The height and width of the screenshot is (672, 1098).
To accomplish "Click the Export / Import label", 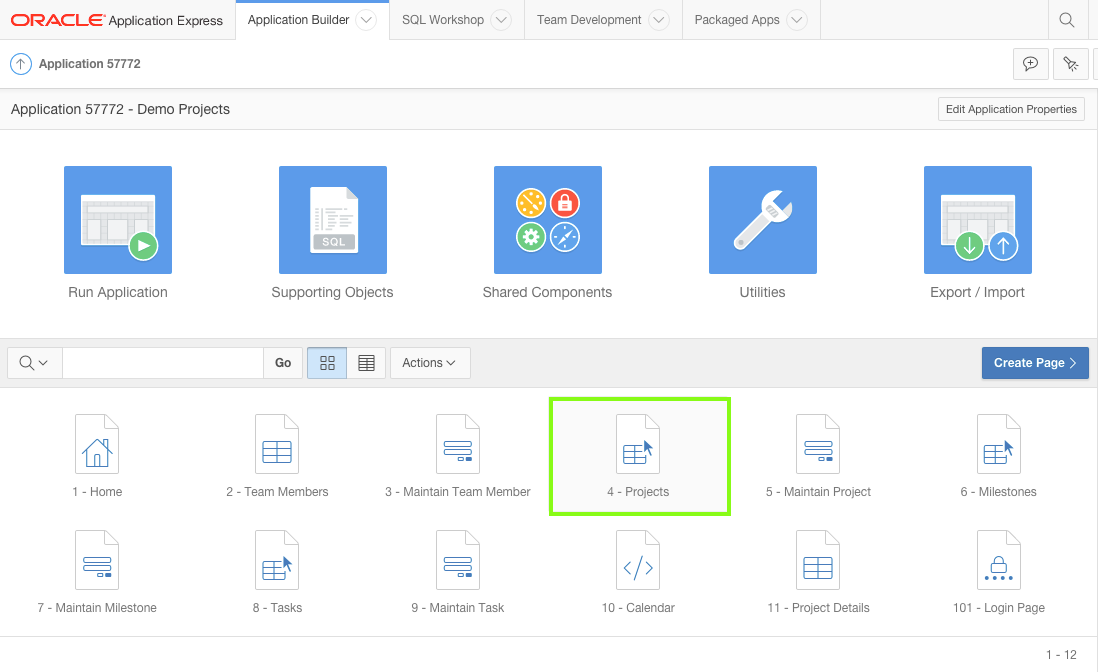I will pyautogui.click(x=978, y=293).
